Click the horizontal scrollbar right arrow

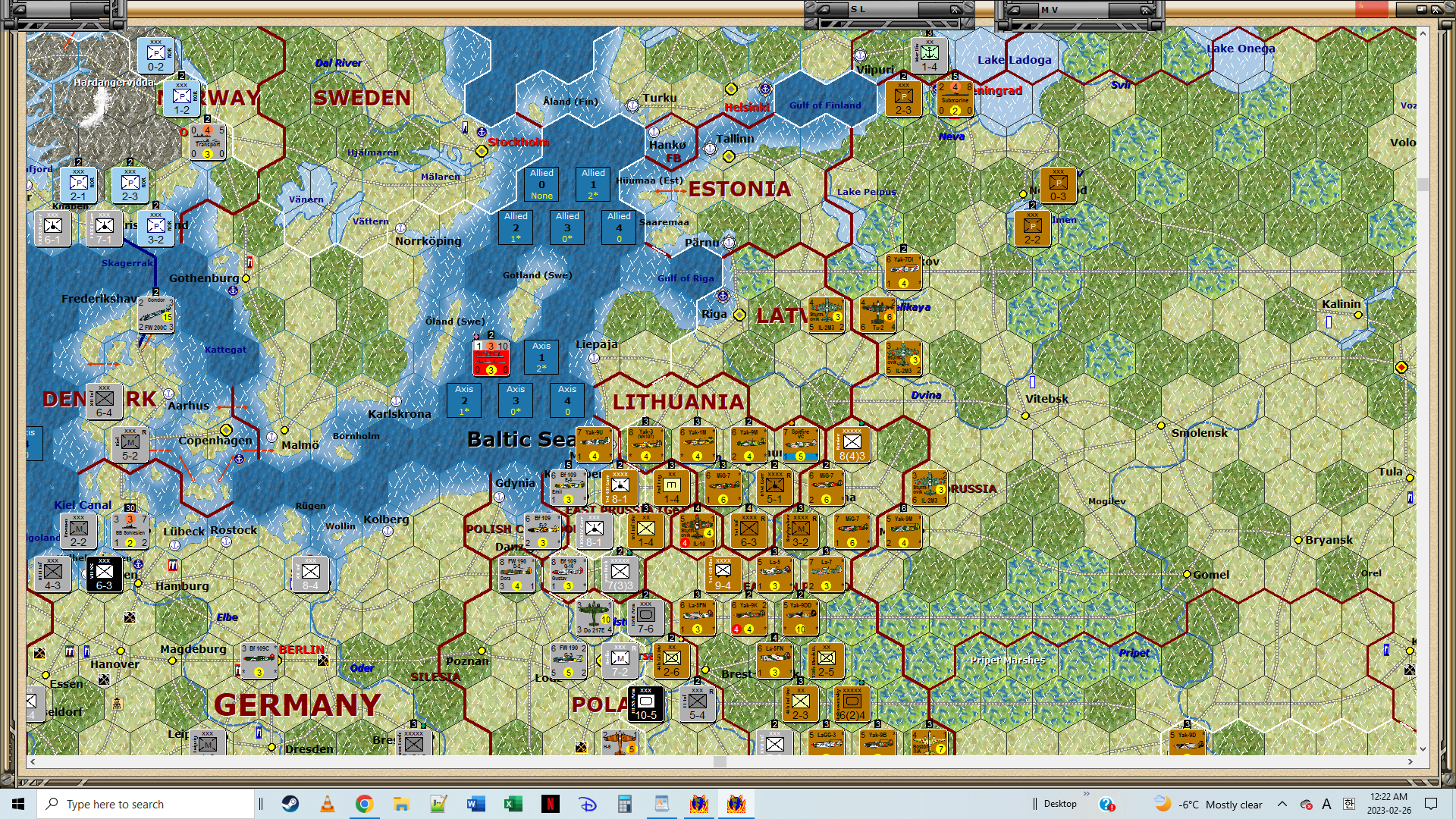click(1410, 761)
